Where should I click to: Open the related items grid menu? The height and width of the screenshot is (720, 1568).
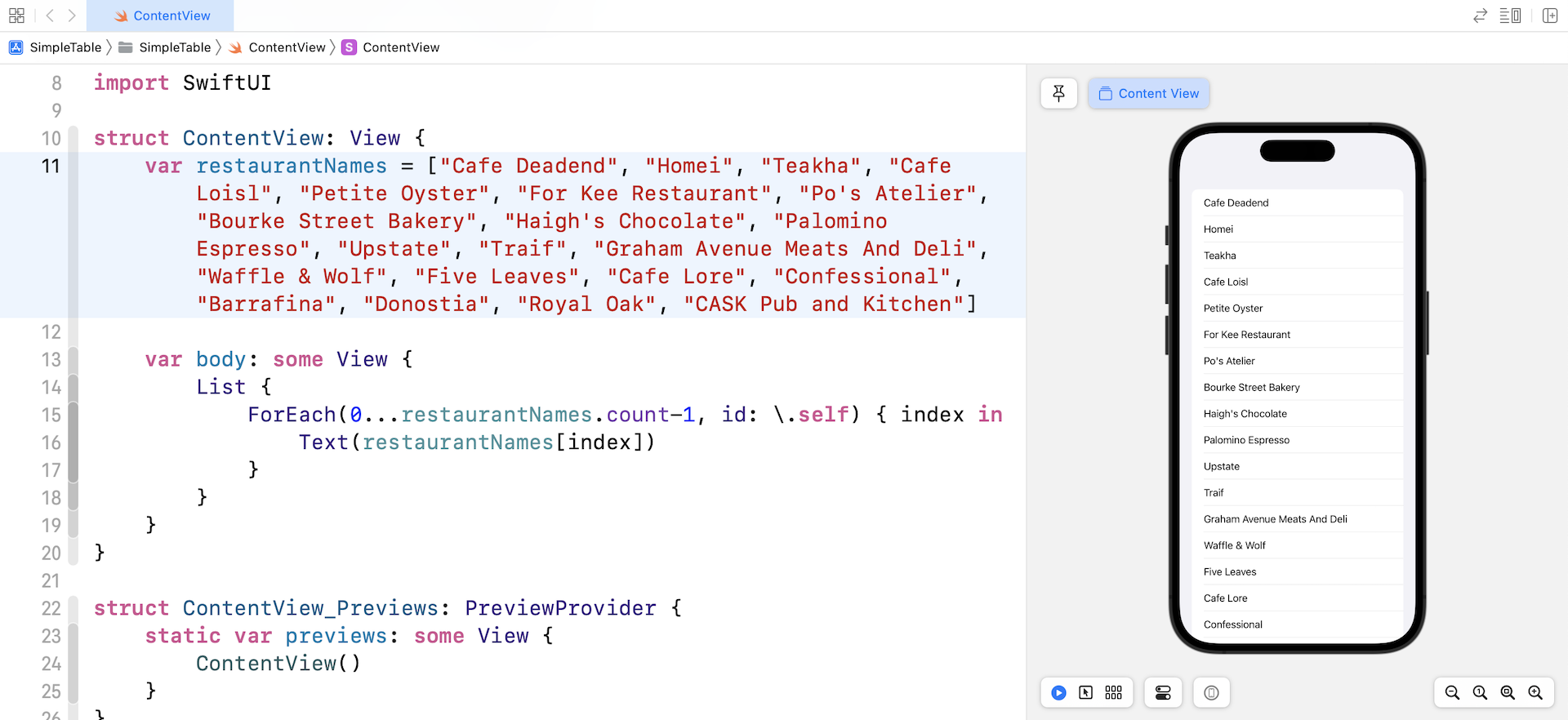click(x=16, y=16)
